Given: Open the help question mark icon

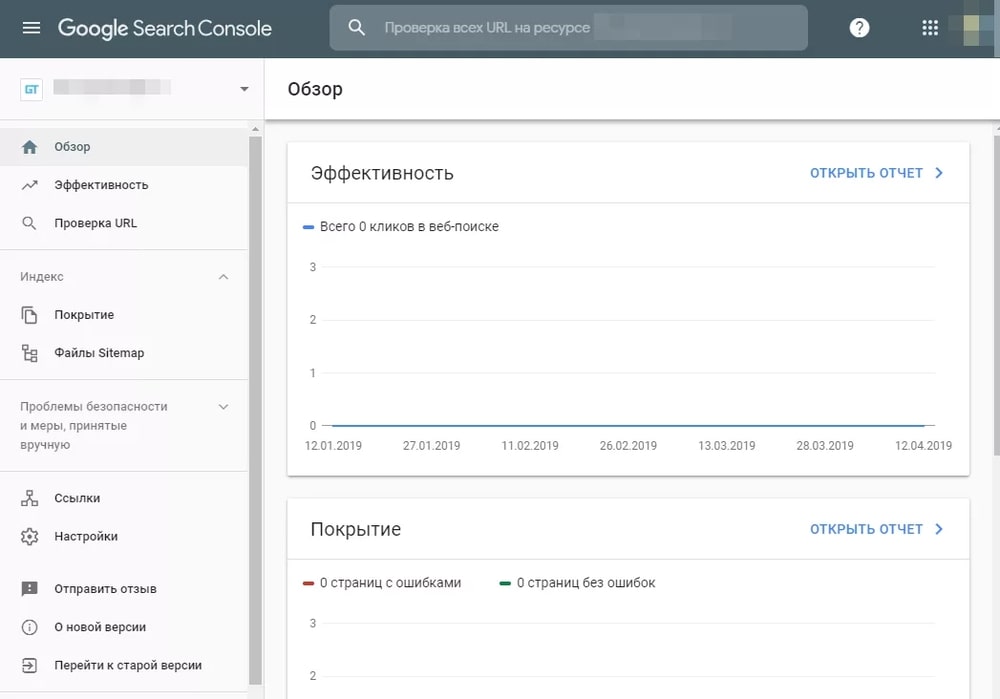Looking at the screenshot, I should coord(859,27).
